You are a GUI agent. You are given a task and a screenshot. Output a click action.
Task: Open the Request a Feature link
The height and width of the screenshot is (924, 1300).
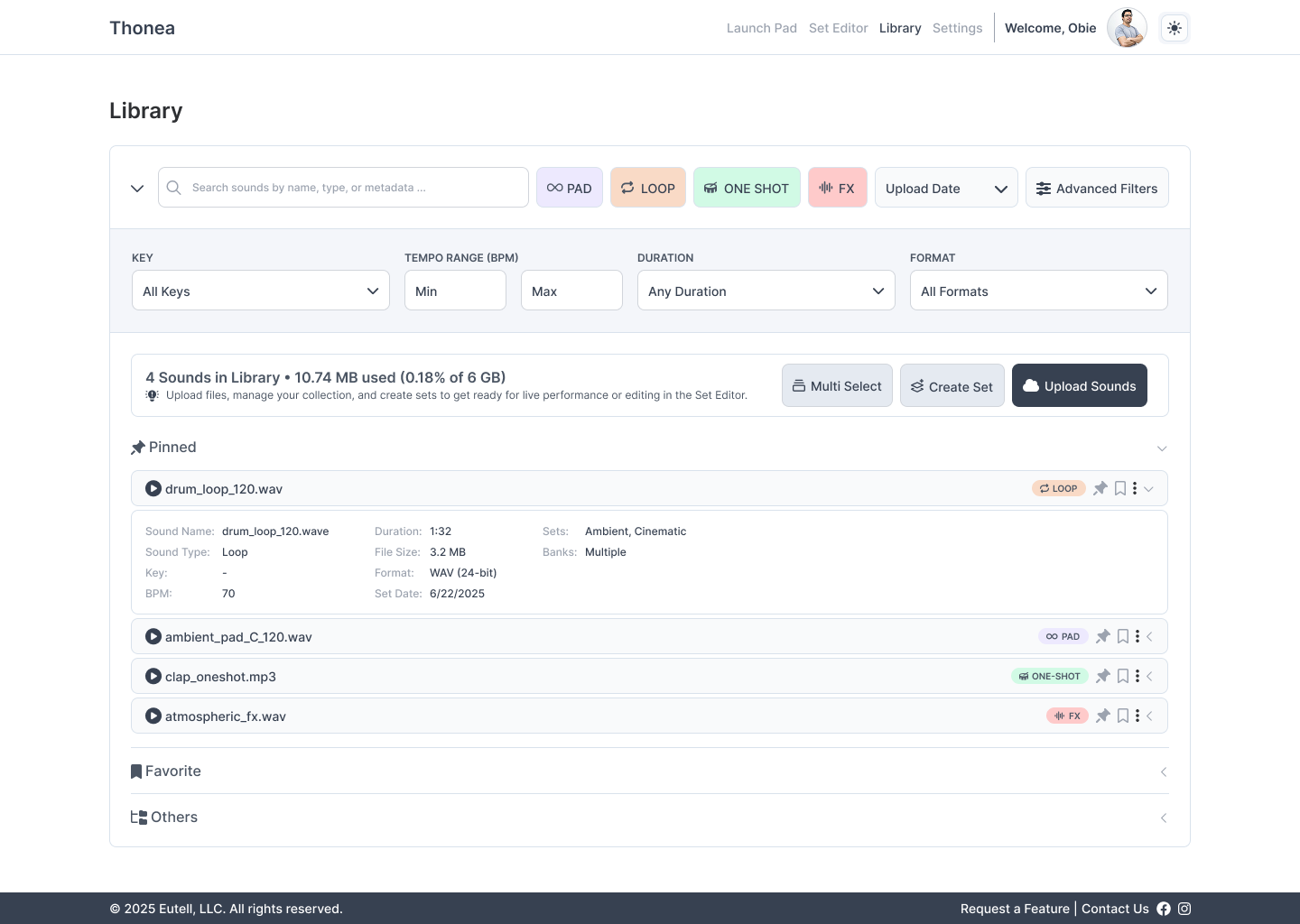pyautogui.click(x=1015, y=909)
